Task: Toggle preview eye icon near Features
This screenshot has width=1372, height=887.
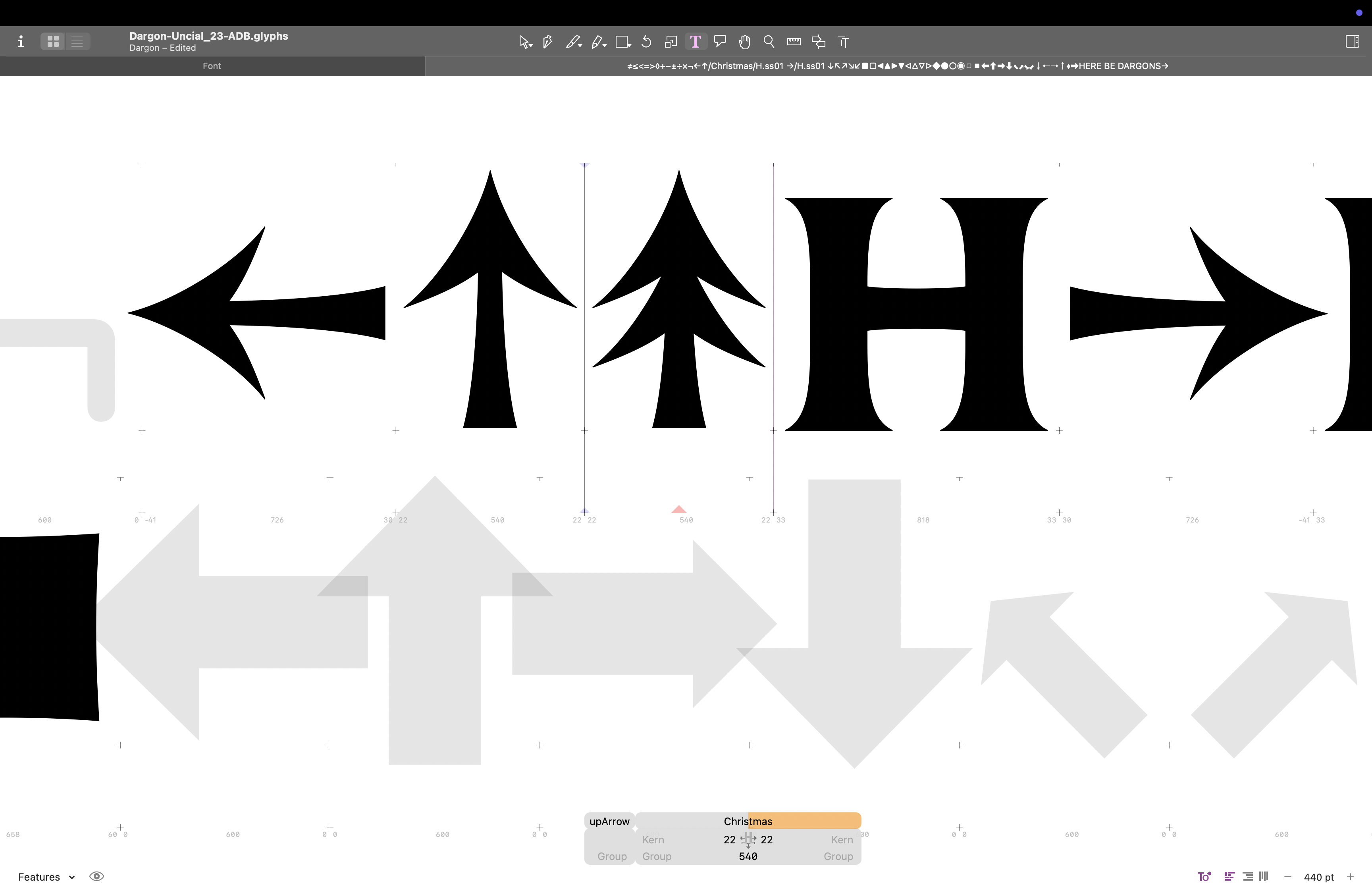Action: 97,876
